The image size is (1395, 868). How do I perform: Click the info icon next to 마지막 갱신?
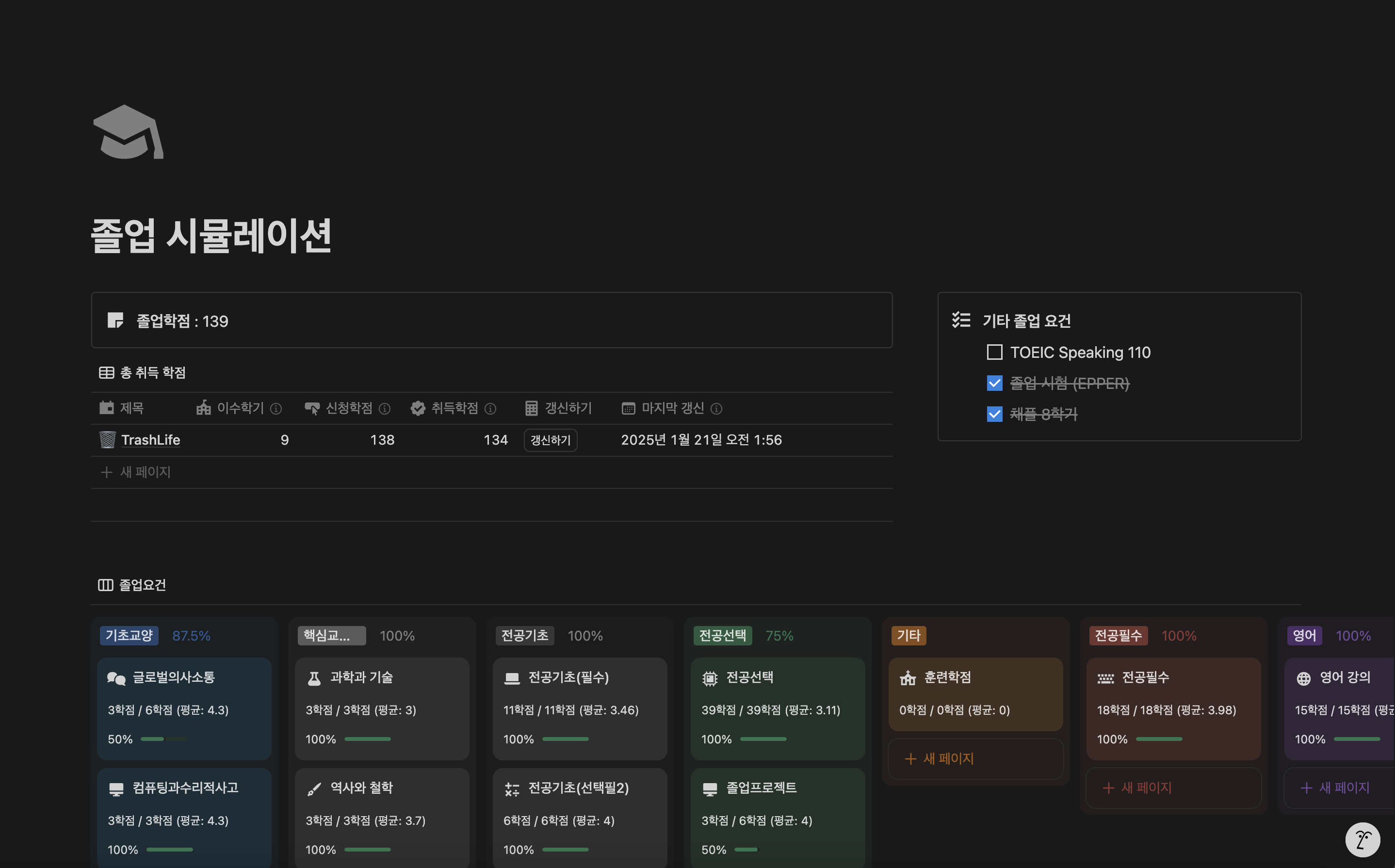coord(716,409)
